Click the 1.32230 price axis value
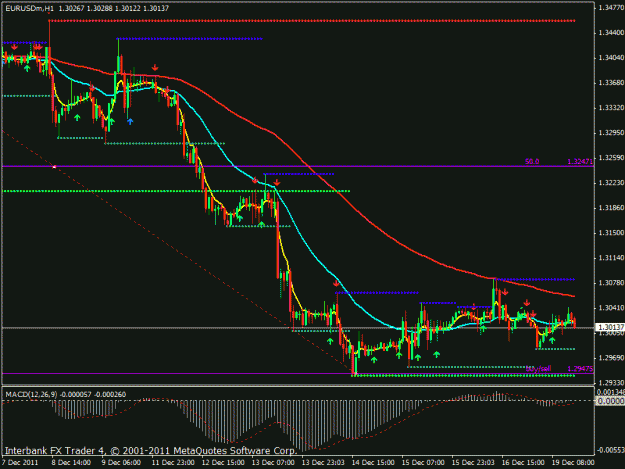Screen dimensions: 625x469 (611, 183)
